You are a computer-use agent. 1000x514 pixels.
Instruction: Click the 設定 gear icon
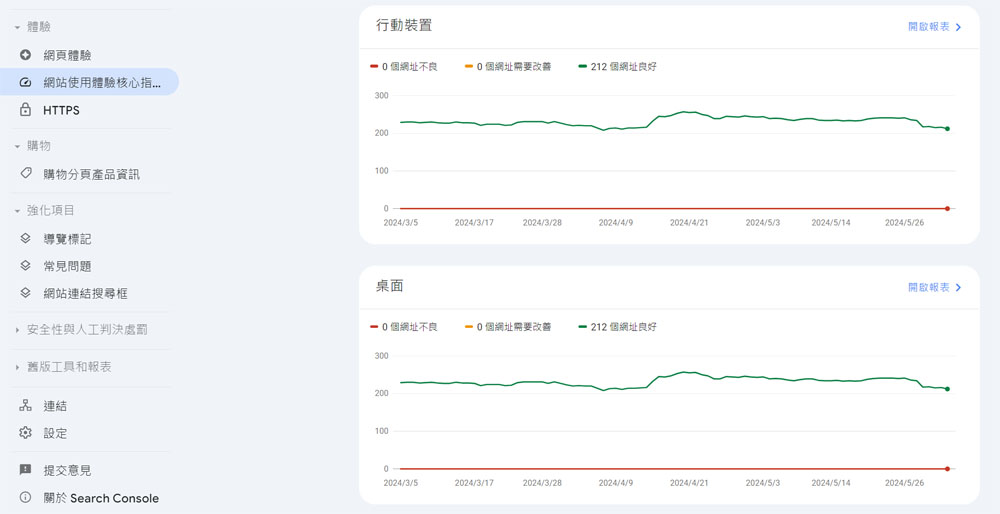click(26, 433)
